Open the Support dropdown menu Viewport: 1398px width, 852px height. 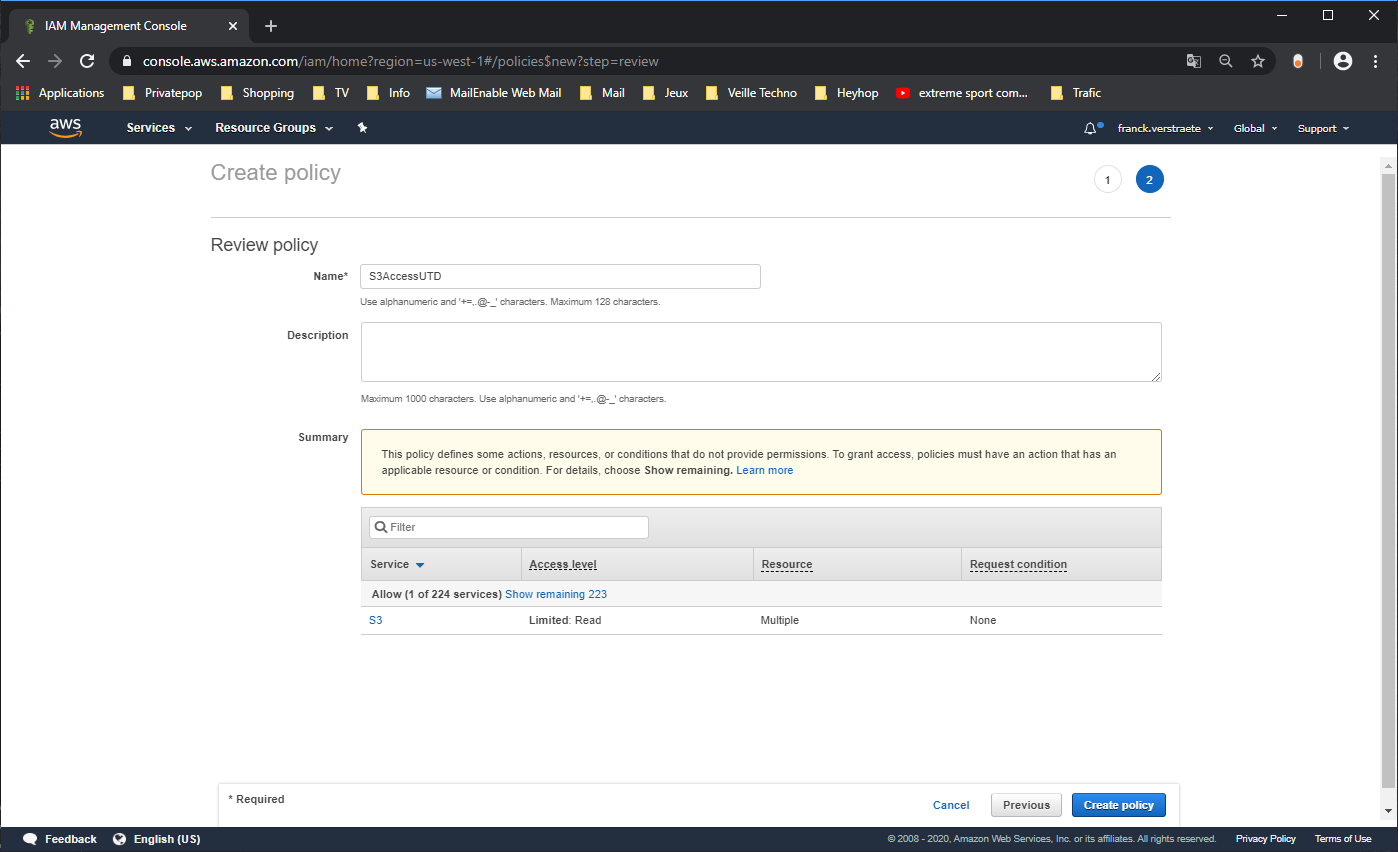click(1323, 128)
